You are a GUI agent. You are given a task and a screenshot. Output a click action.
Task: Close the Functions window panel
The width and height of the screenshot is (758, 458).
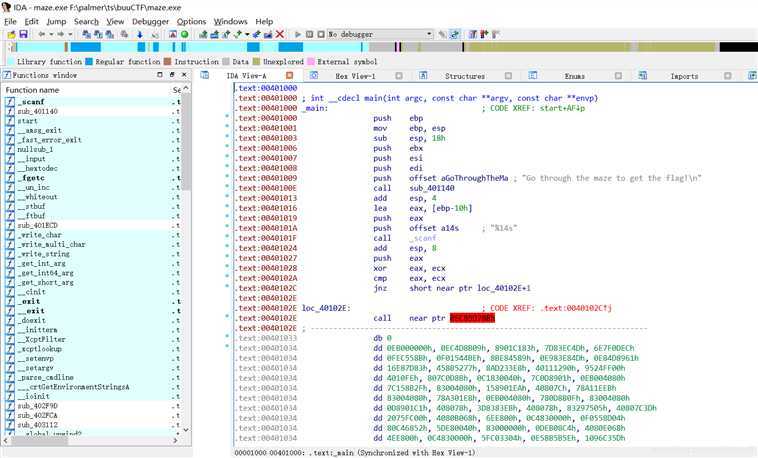point(184,75)
